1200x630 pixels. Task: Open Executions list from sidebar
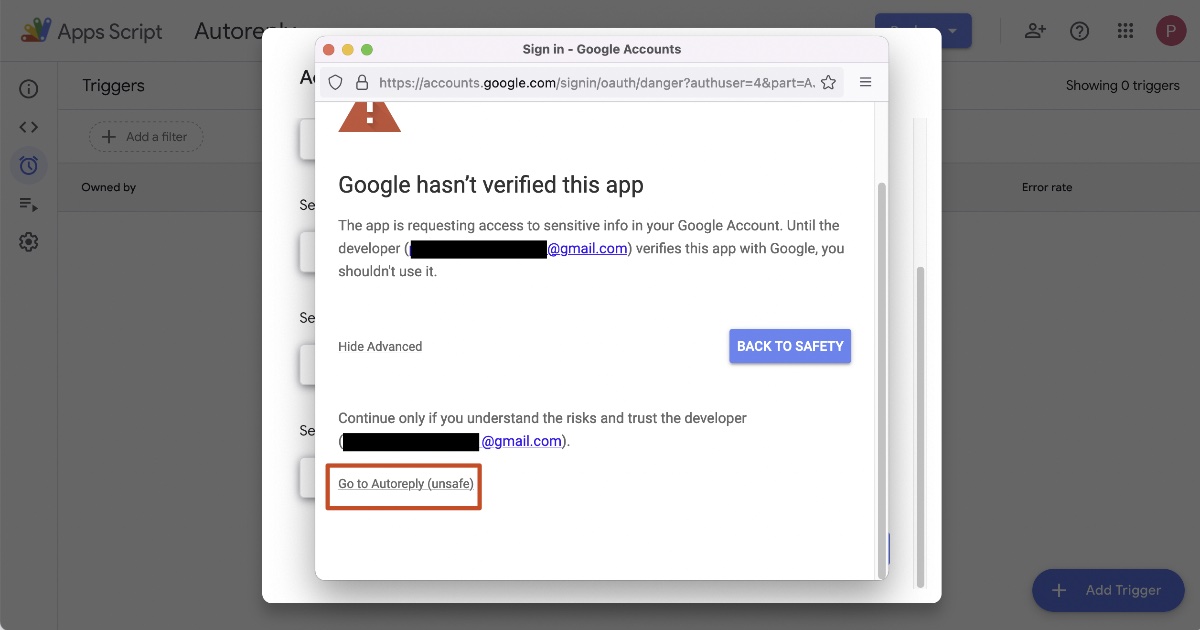28,204
